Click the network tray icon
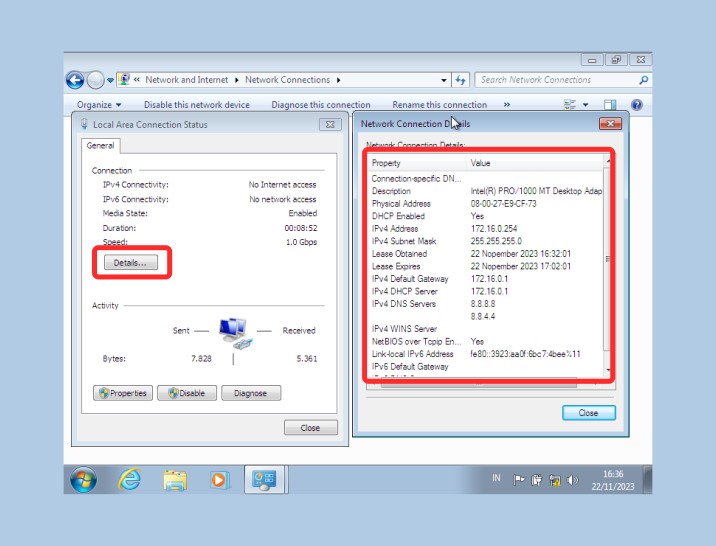The height and width of the screenshot is (546, 716). point(555,480)
